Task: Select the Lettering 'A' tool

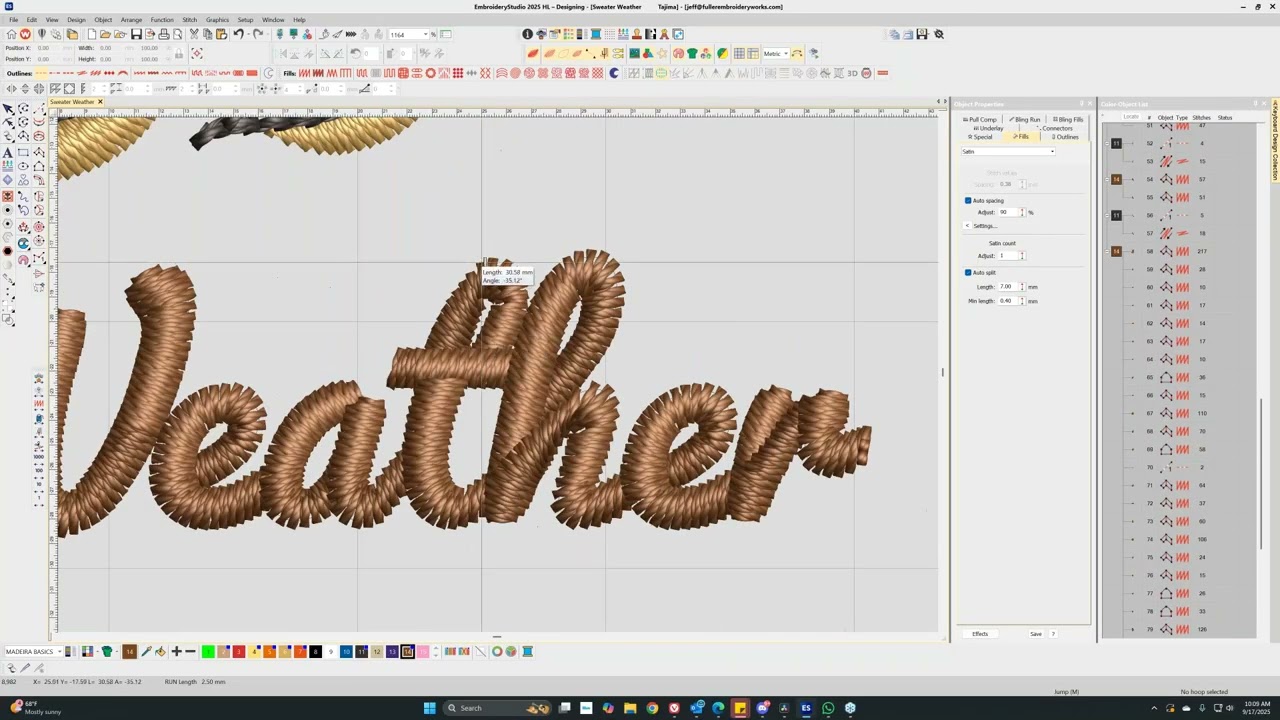Action: 8,152
